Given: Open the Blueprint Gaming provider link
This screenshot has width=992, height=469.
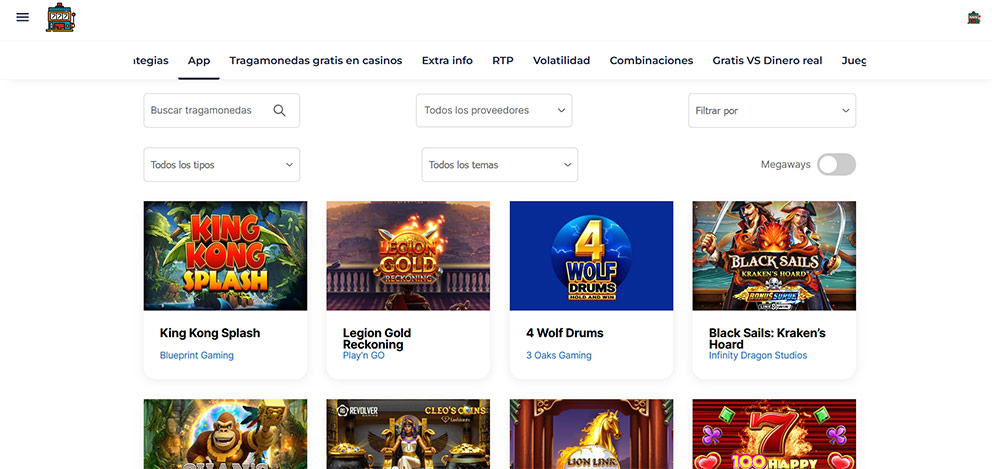Looking at the screenshot, I should pos(197,356).
